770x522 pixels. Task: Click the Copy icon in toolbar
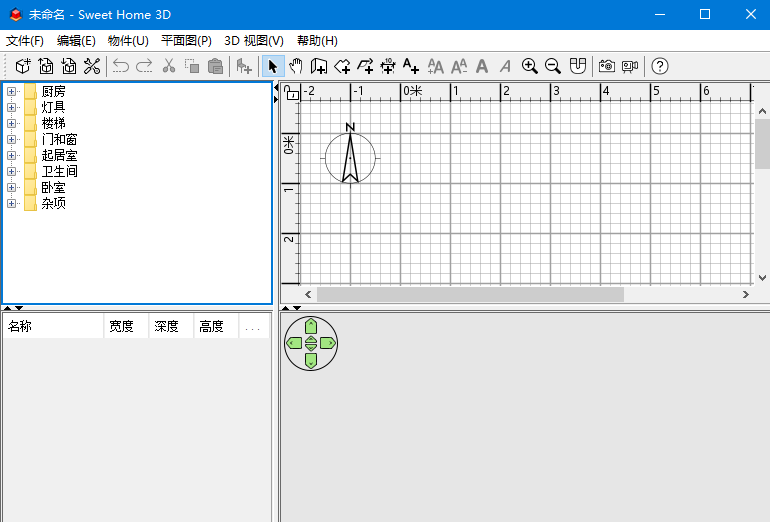click(192, 66)
